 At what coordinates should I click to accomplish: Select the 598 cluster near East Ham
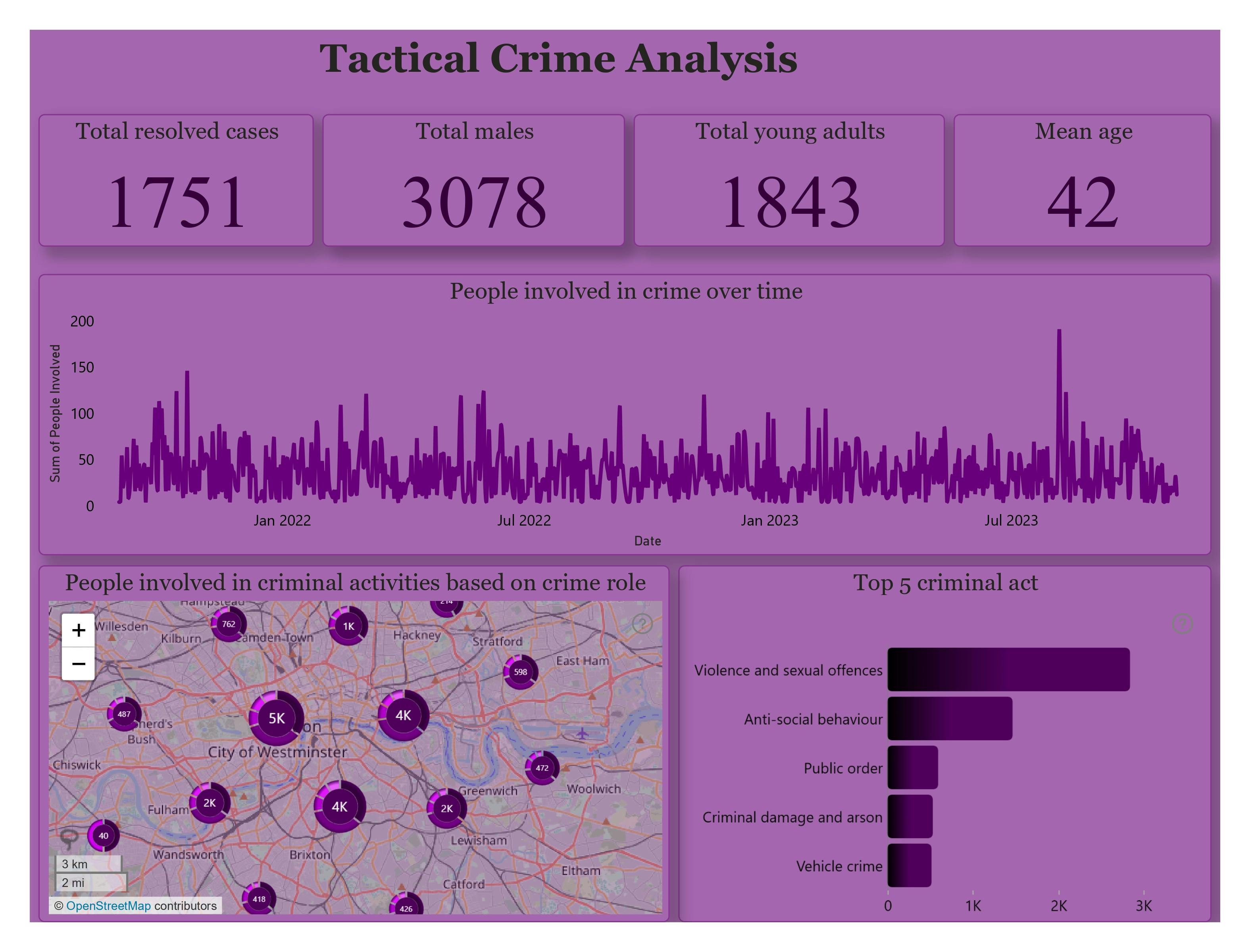click(520, 672)
